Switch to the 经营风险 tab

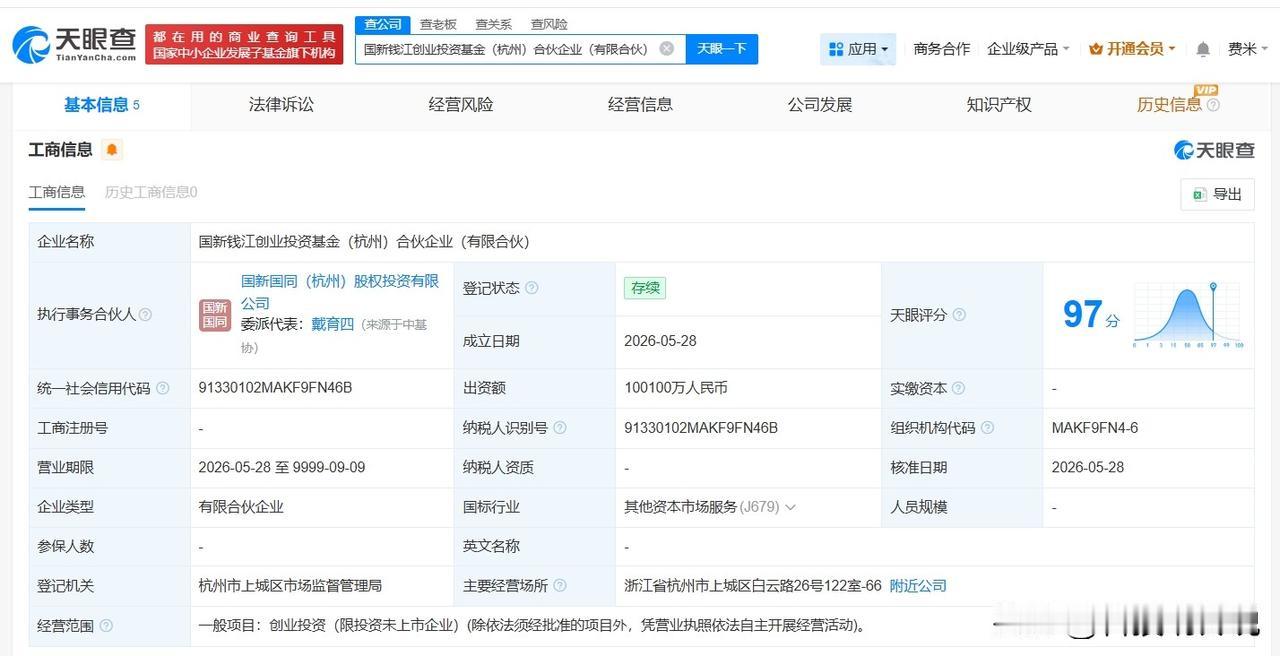pyautogui.click(x=461, y=105)
